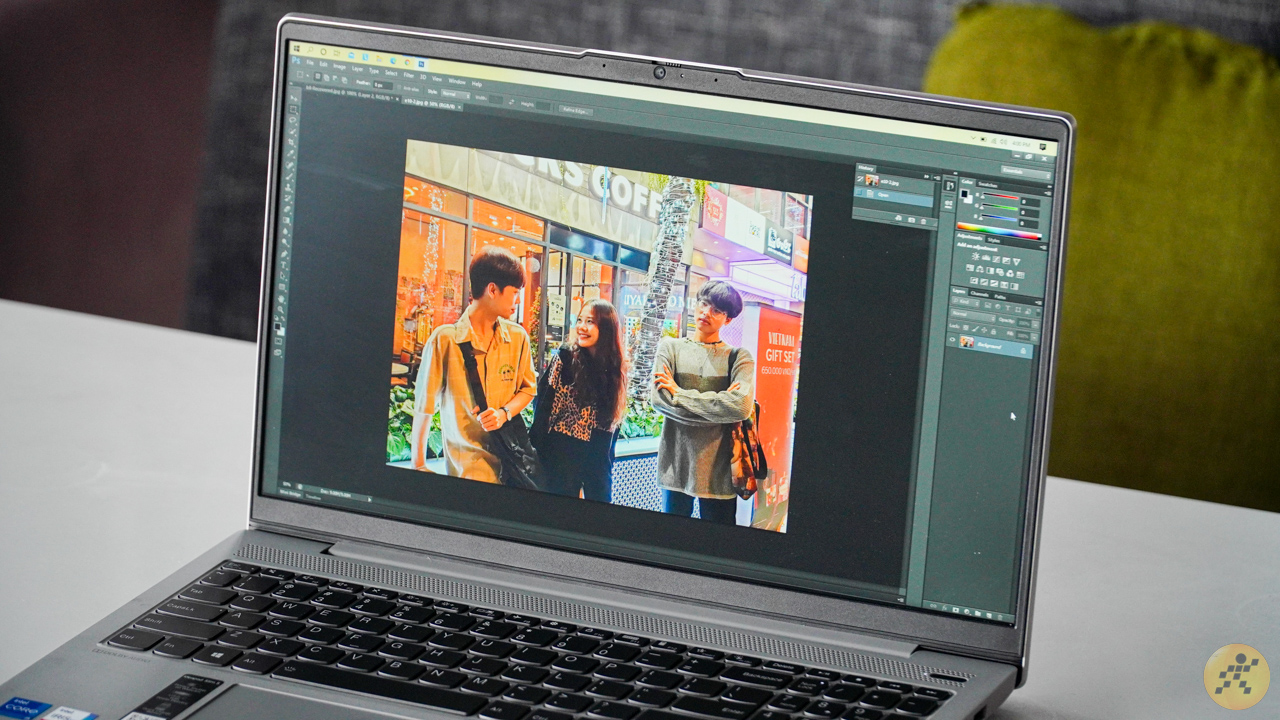Viewport: 1280px width, 720px height.
Task: Toggle the Anti-alias checkbox in options bar
Action: pos(396,87)
